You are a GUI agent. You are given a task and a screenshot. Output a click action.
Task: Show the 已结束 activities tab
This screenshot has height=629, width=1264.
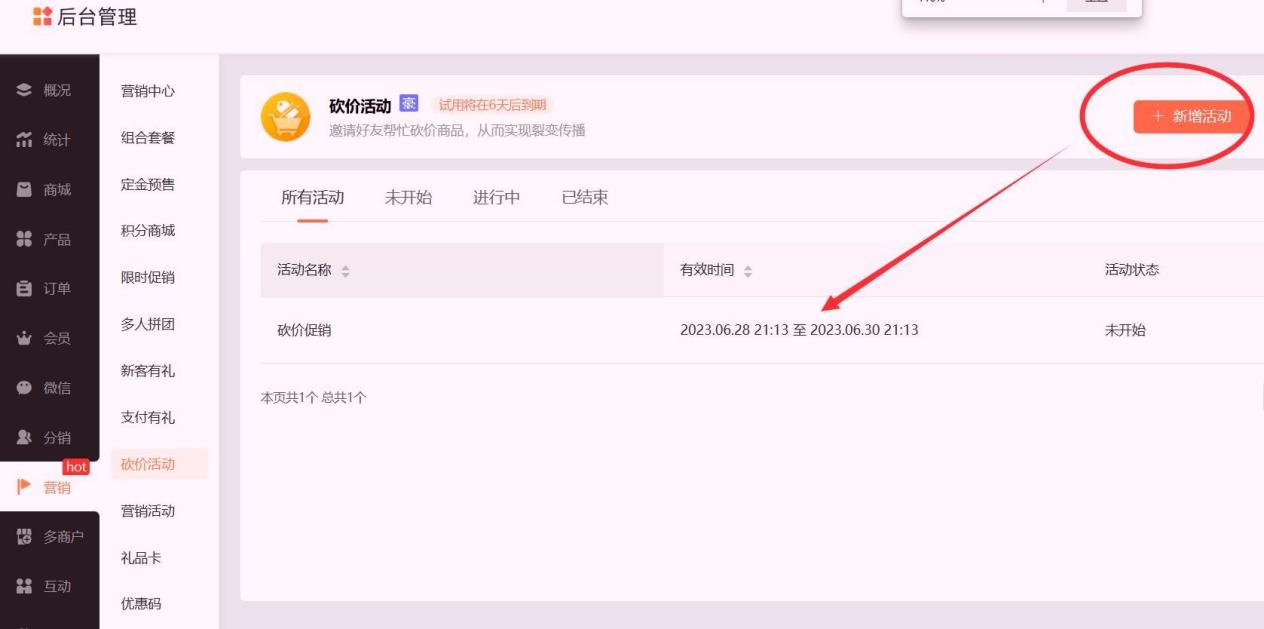click(584, 197)
